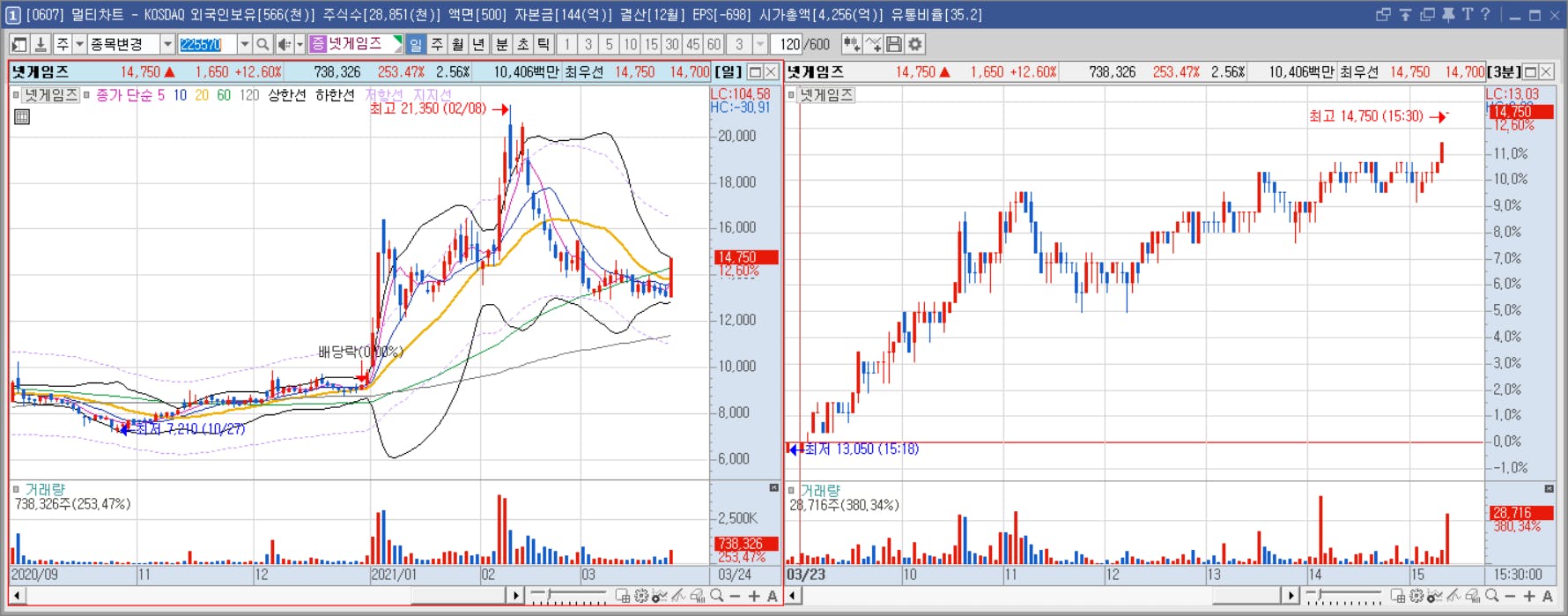This screenshot has width=1568, height=616.
Task: Select the 월 monthly period button
Action: 458,44
